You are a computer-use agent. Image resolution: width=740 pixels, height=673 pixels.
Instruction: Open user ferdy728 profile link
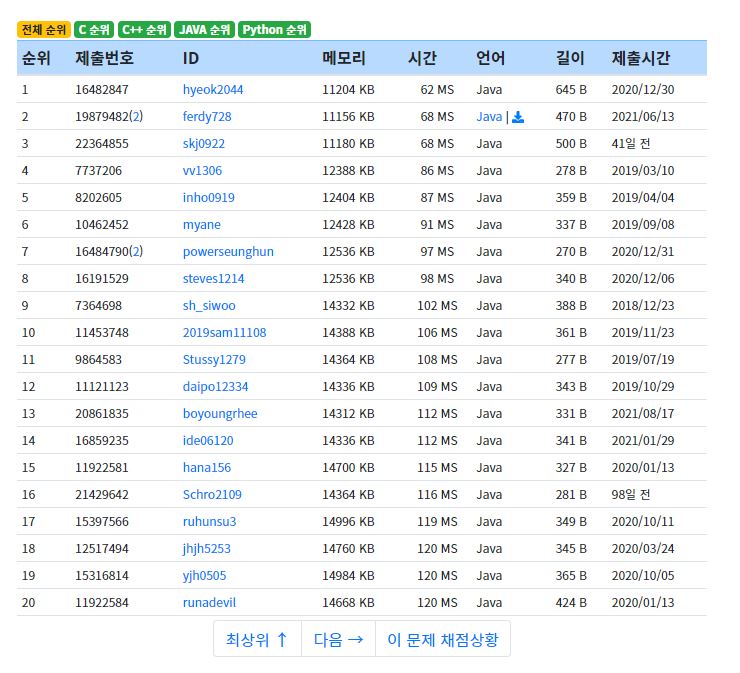point(207,117)
